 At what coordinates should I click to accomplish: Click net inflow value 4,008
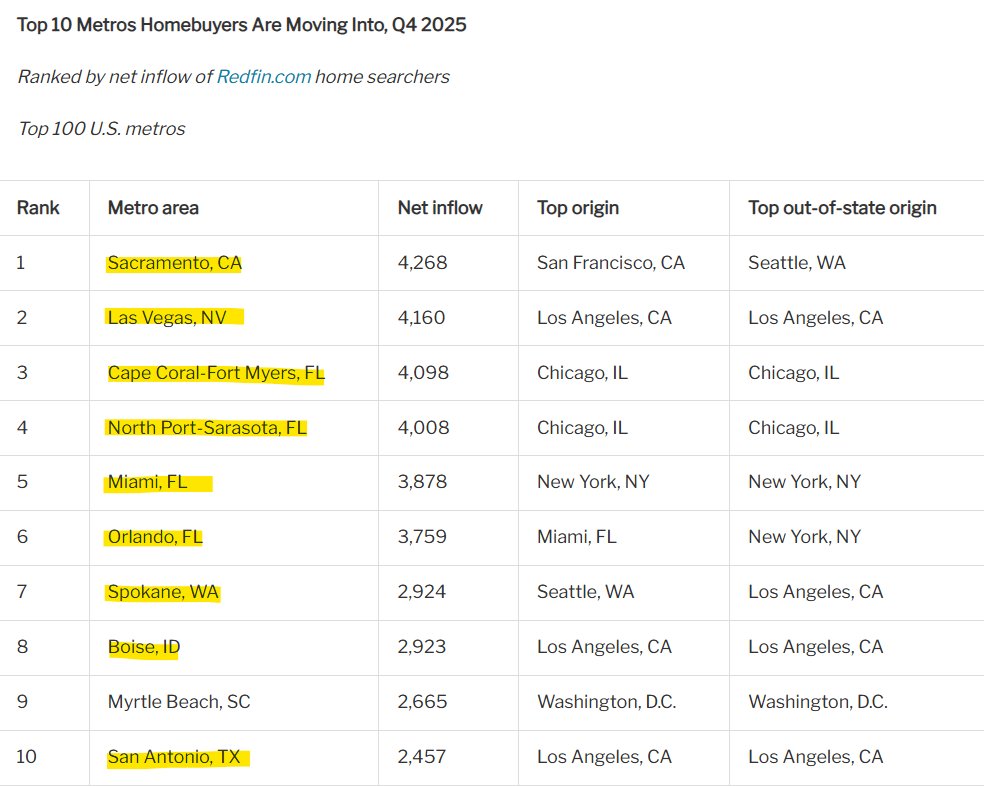tap(424, 428)
